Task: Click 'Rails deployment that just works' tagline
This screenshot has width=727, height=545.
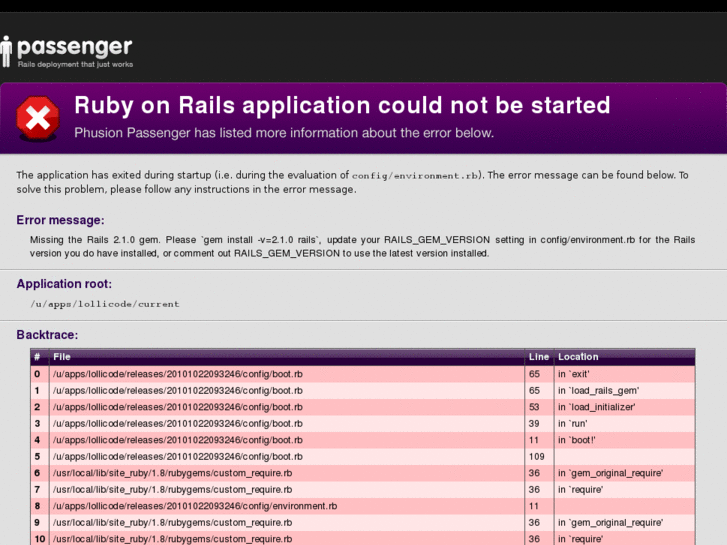Action: point(75,64)
